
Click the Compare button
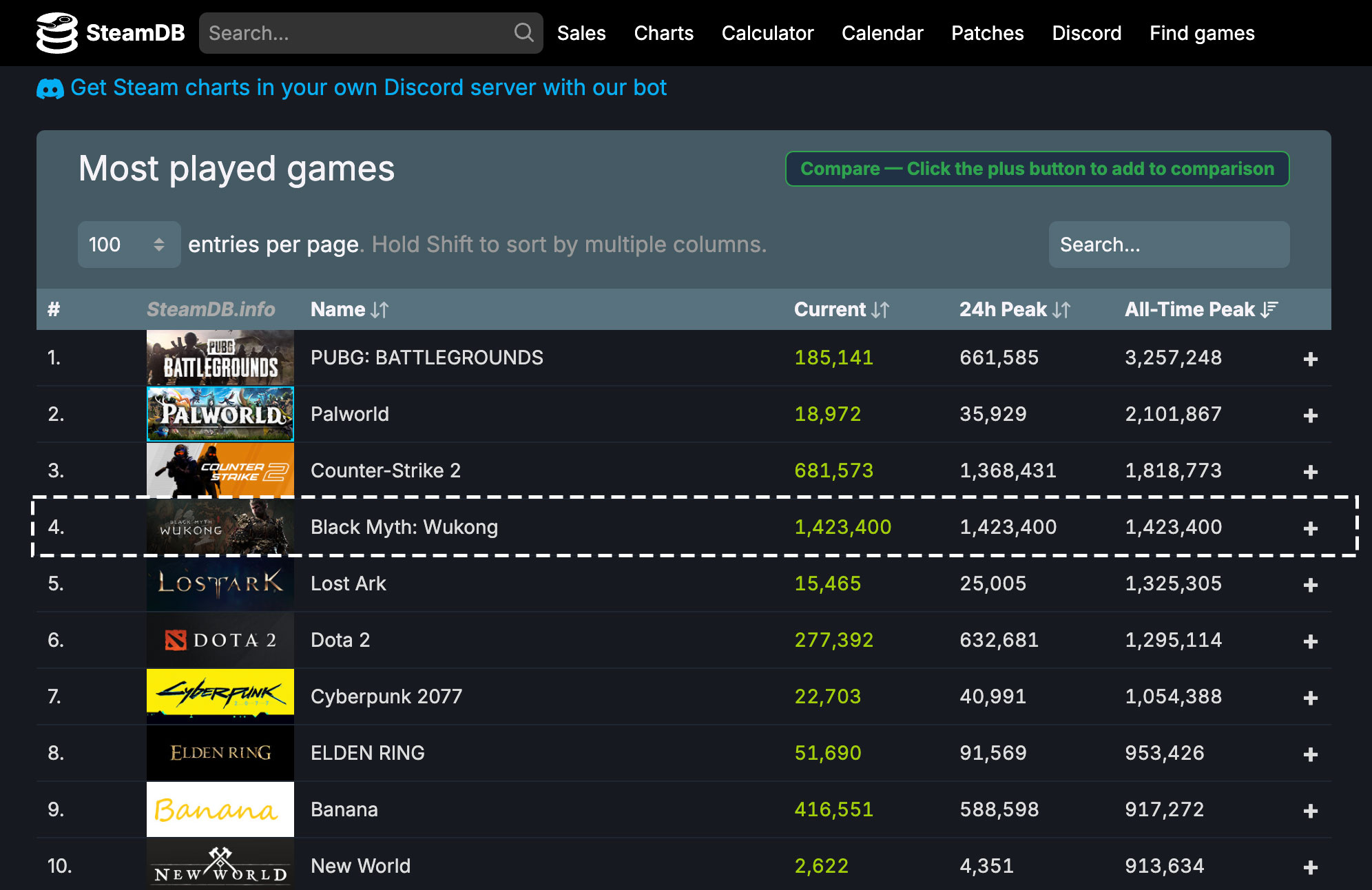point(1037,169)
